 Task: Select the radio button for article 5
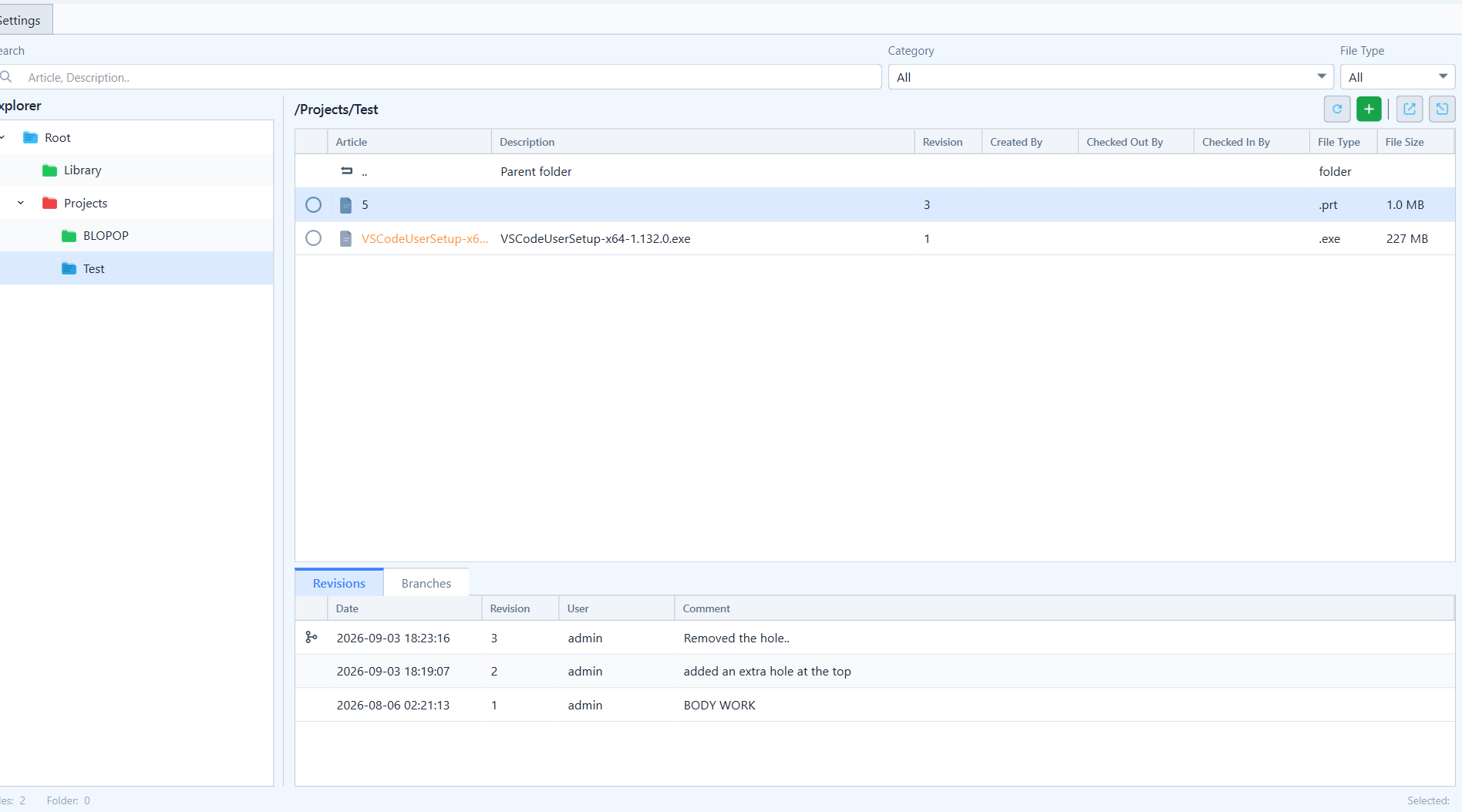pyautogui.click(x=313, y=205)
